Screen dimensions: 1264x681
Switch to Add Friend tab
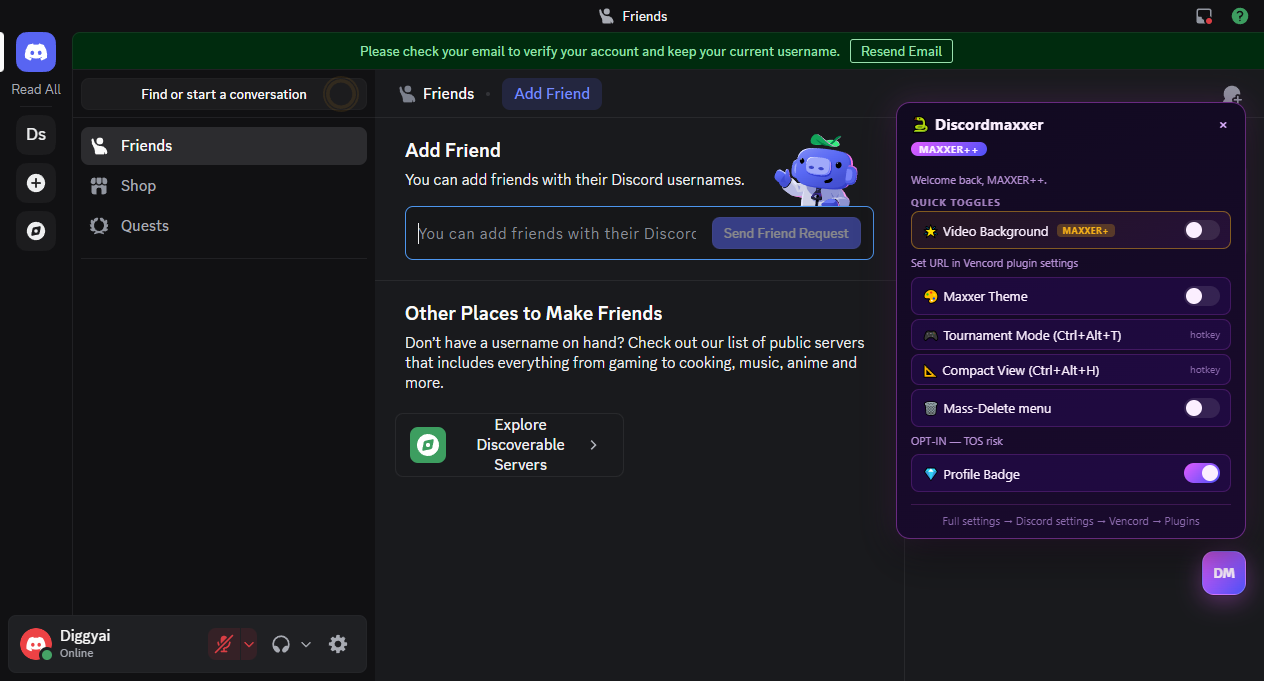552,94
